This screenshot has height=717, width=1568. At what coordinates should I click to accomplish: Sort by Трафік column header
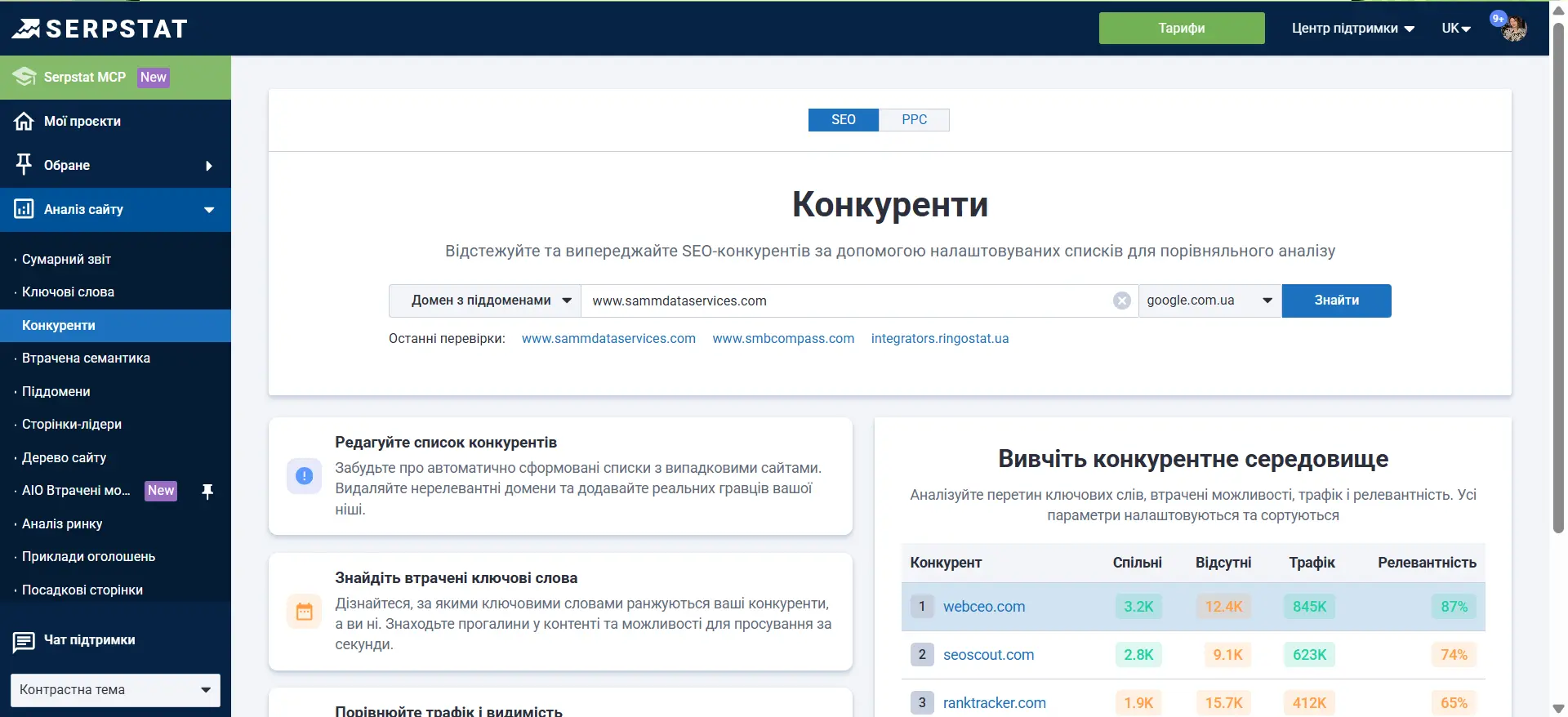[1312, 563]
